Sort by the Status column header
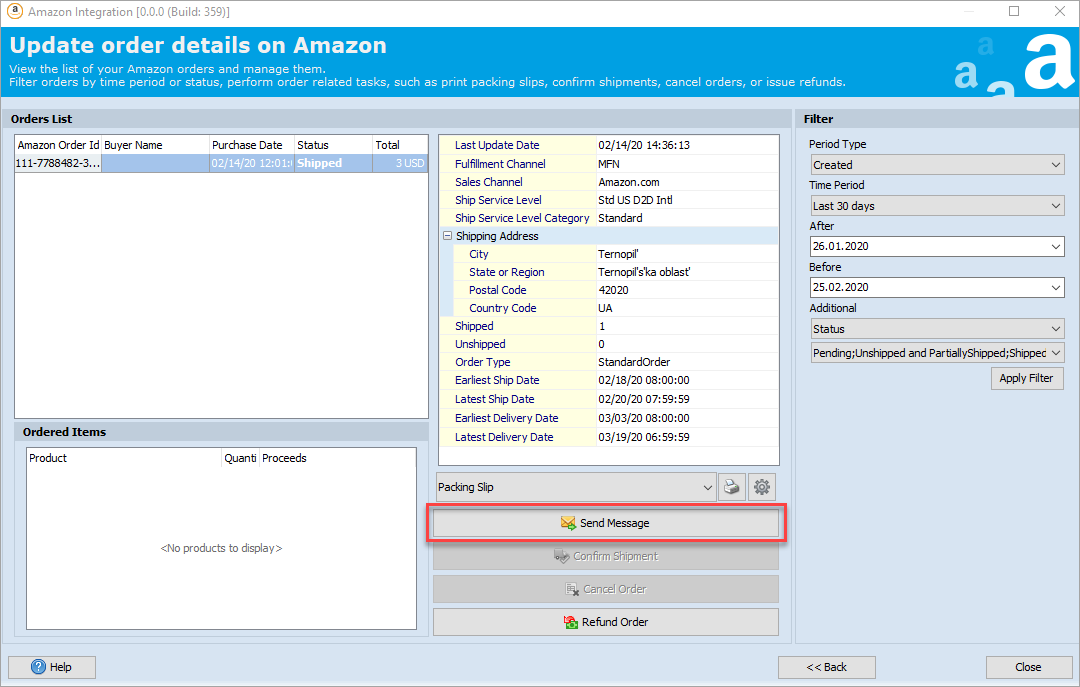The image size is (1080, 687). [x=333, y=145]
